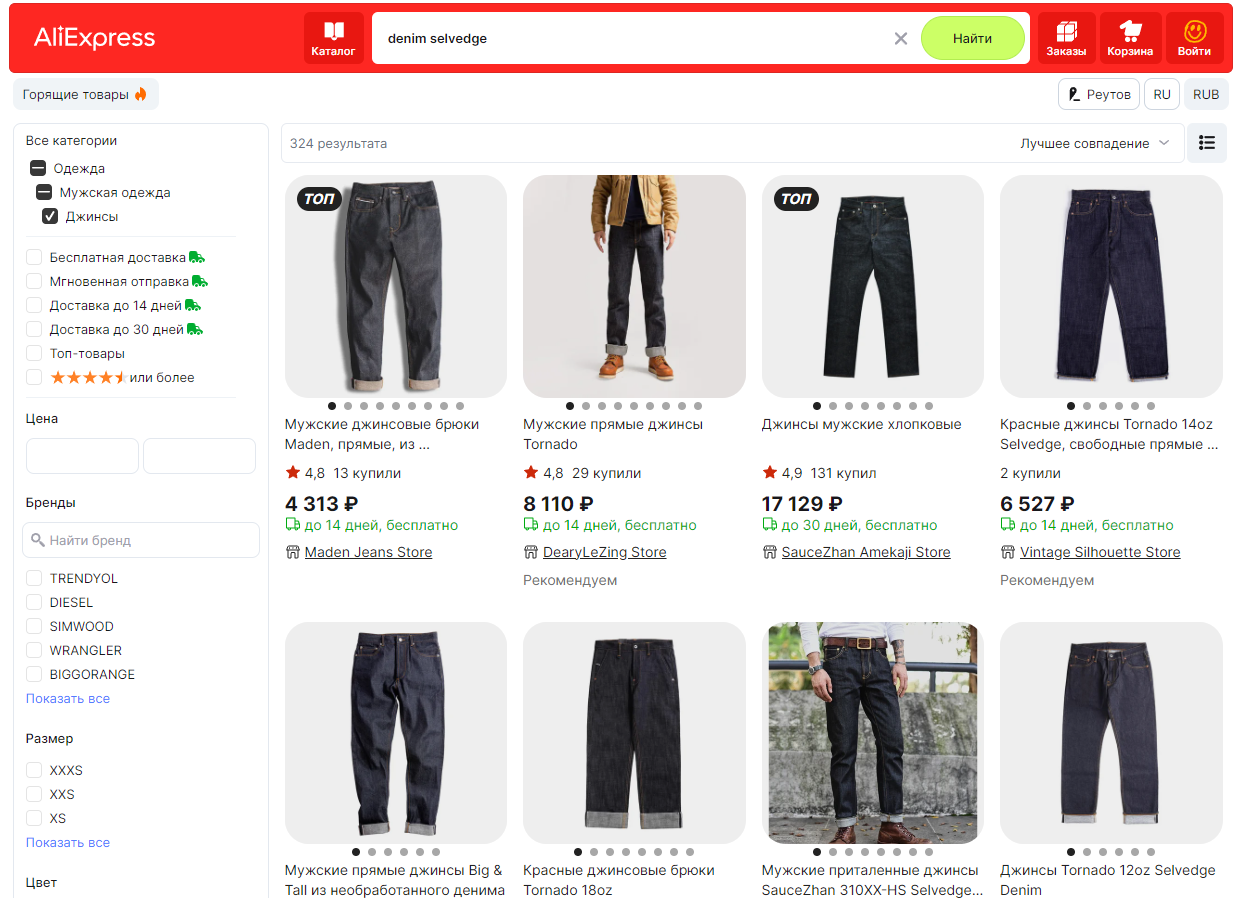Viewport: 1248px width, 898px height.
Task: Tick the DIESEL brand checkbox
Action: click(x=34, y=602)
